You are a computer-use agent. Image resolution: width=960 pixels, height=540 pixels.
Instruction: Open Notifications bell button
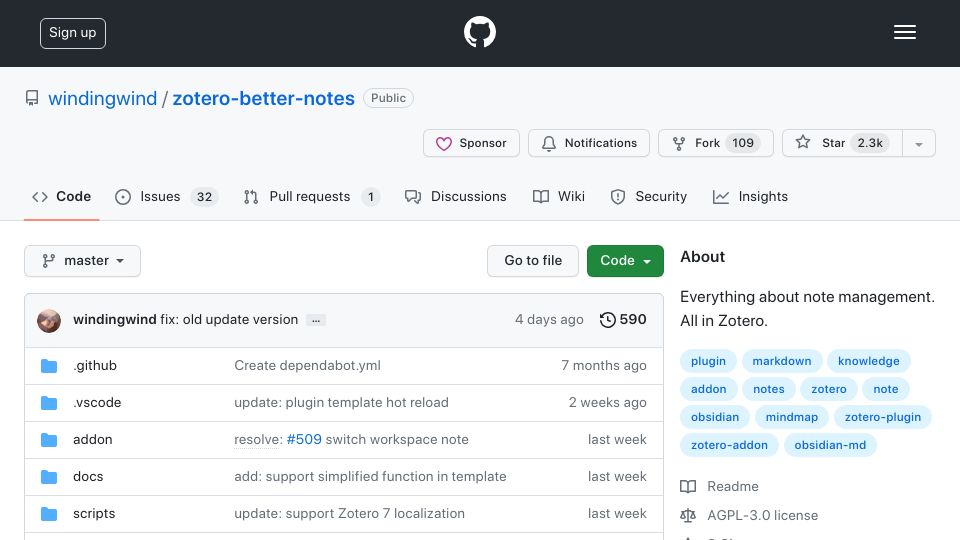[x=588, y=143]
